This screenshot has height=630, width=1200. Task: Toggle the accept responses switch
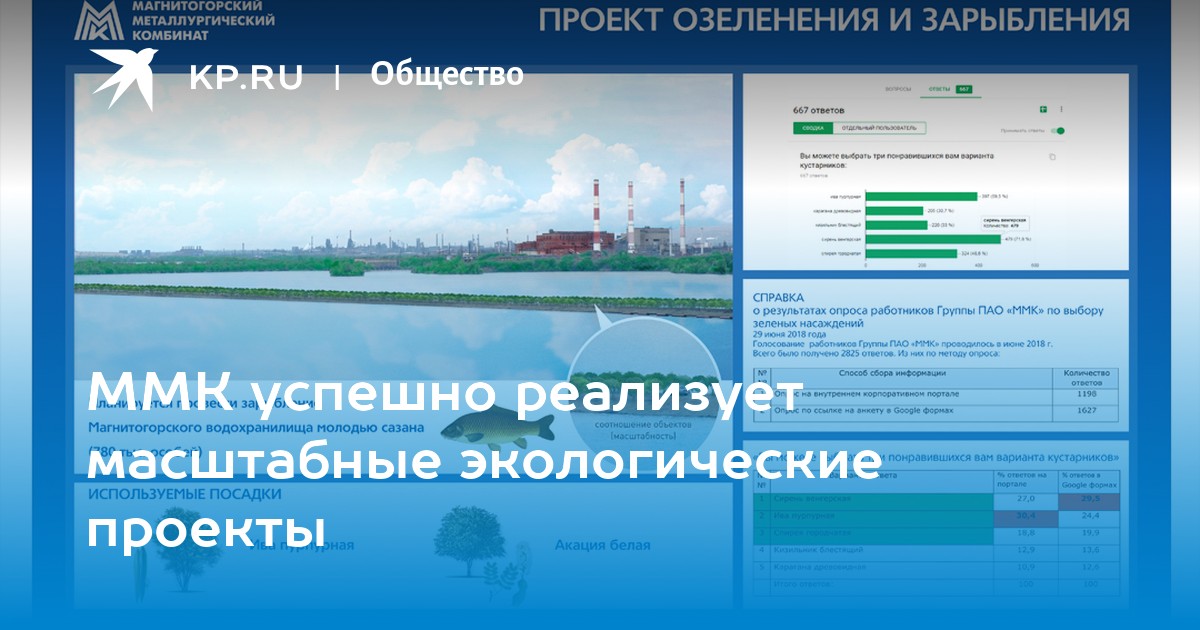pos(1057,130)
